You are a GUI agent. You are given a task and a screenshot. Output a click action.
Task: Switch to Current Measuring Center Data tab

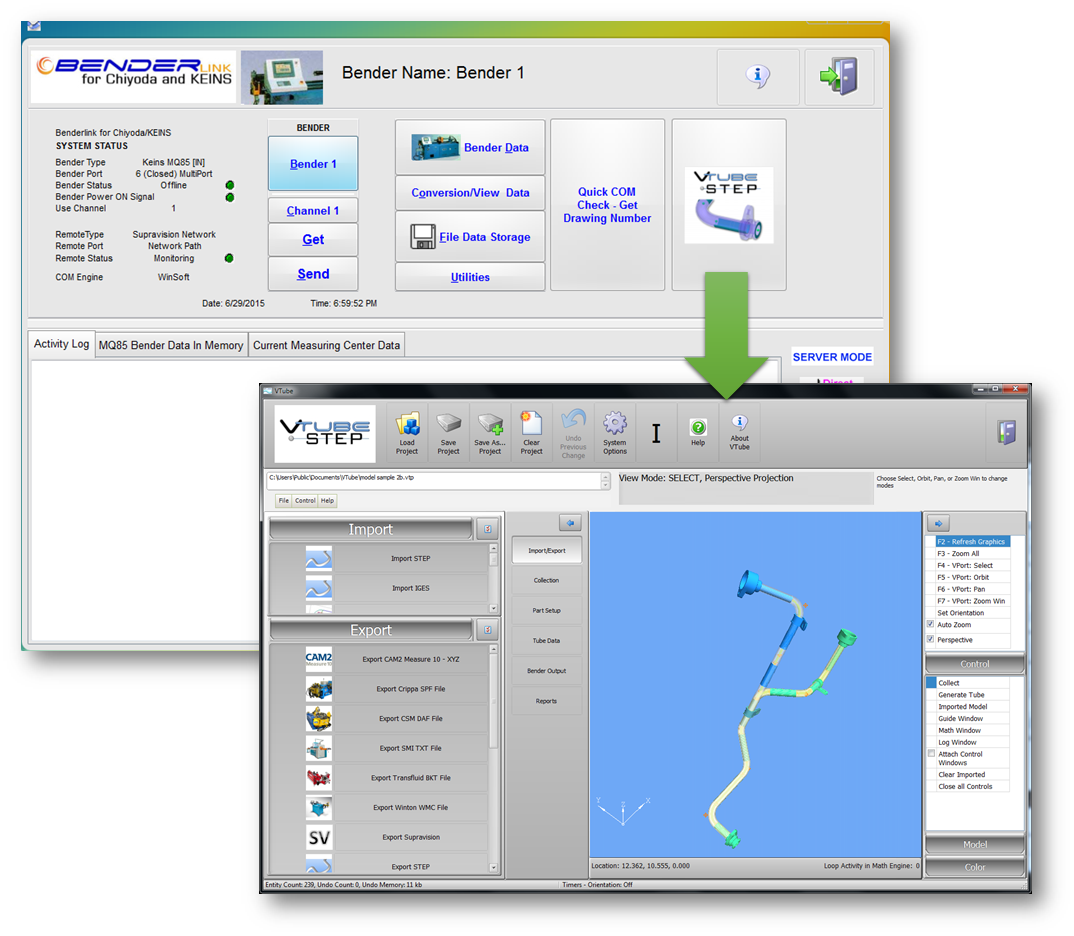[x=326, y=345]
